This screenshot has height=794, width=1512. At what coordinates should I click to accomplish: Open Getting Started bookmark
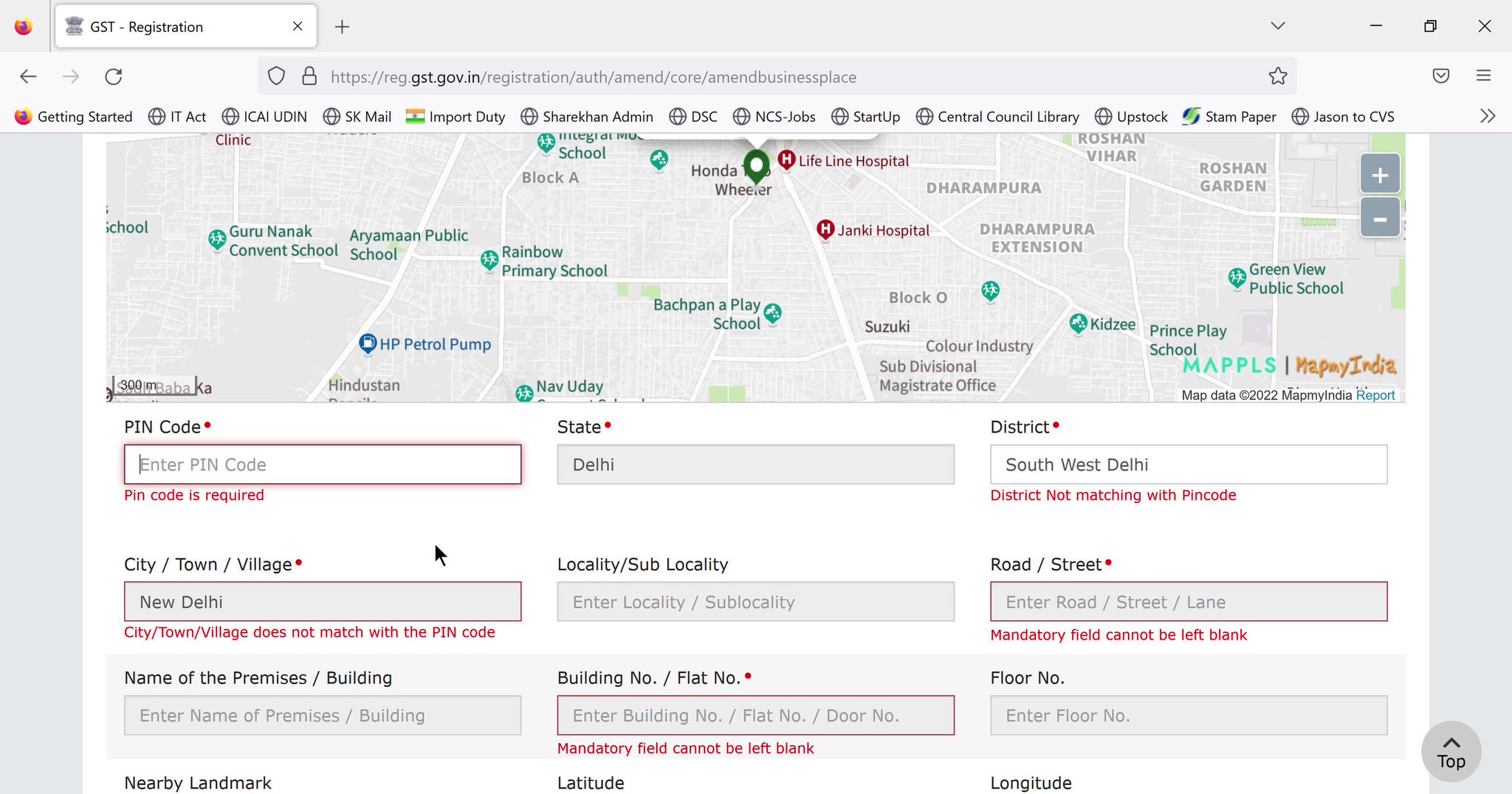point(74,117)
